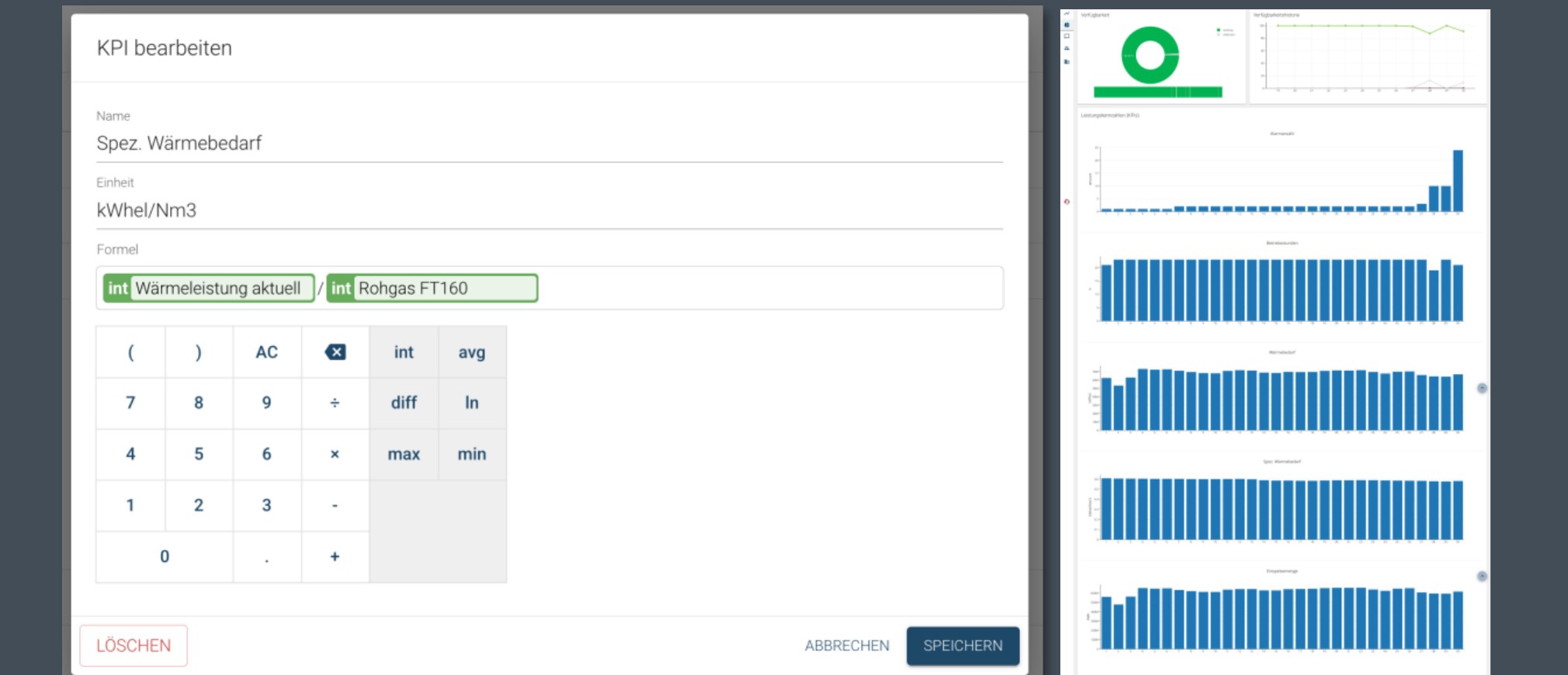This screenshot has height=675, width=1568.
Task: Click keypad digit 2
Action: (199, 505)
